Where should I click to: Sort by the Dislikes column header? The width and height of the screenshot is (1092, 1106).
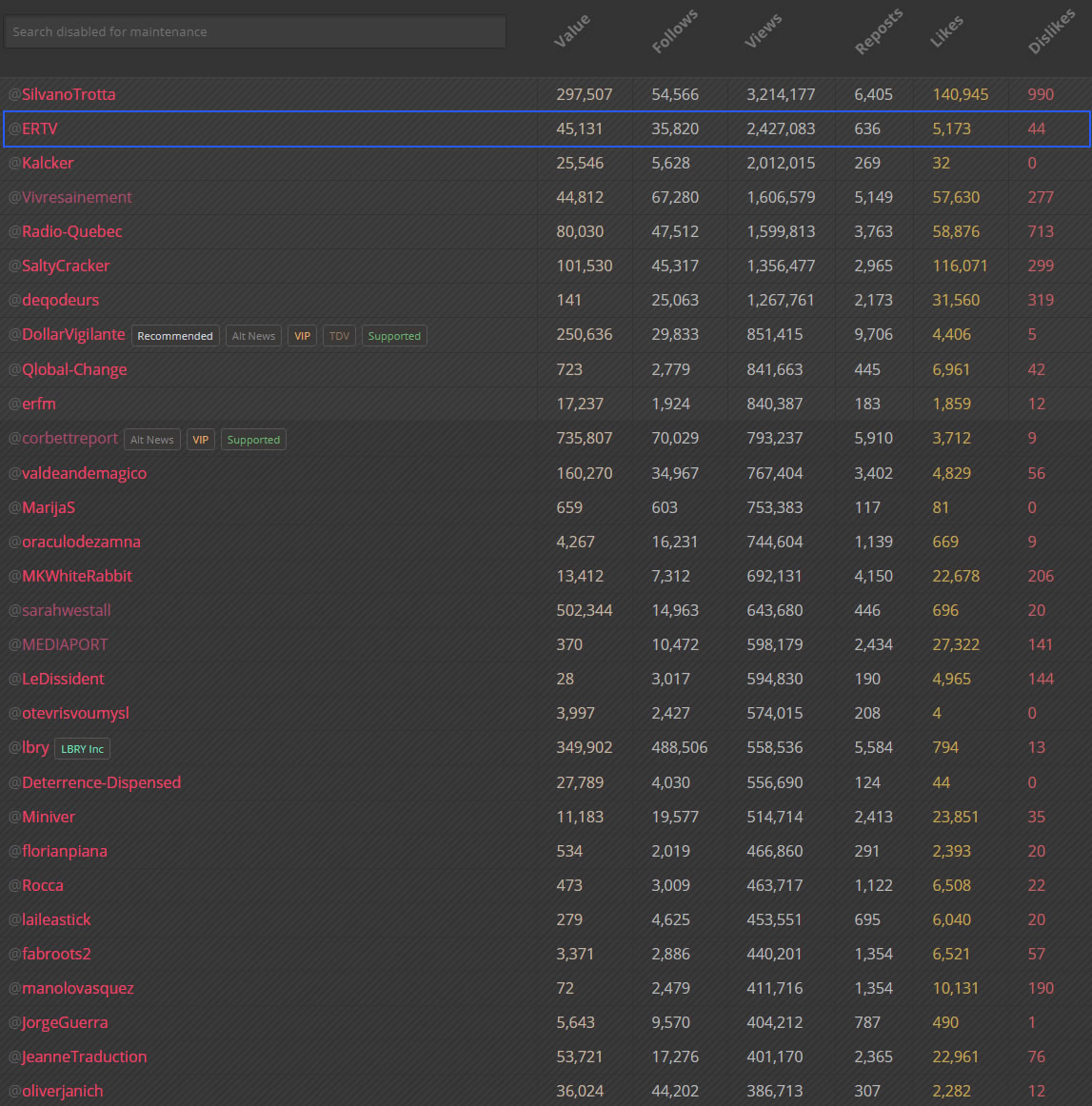(x=1051, y=31)
